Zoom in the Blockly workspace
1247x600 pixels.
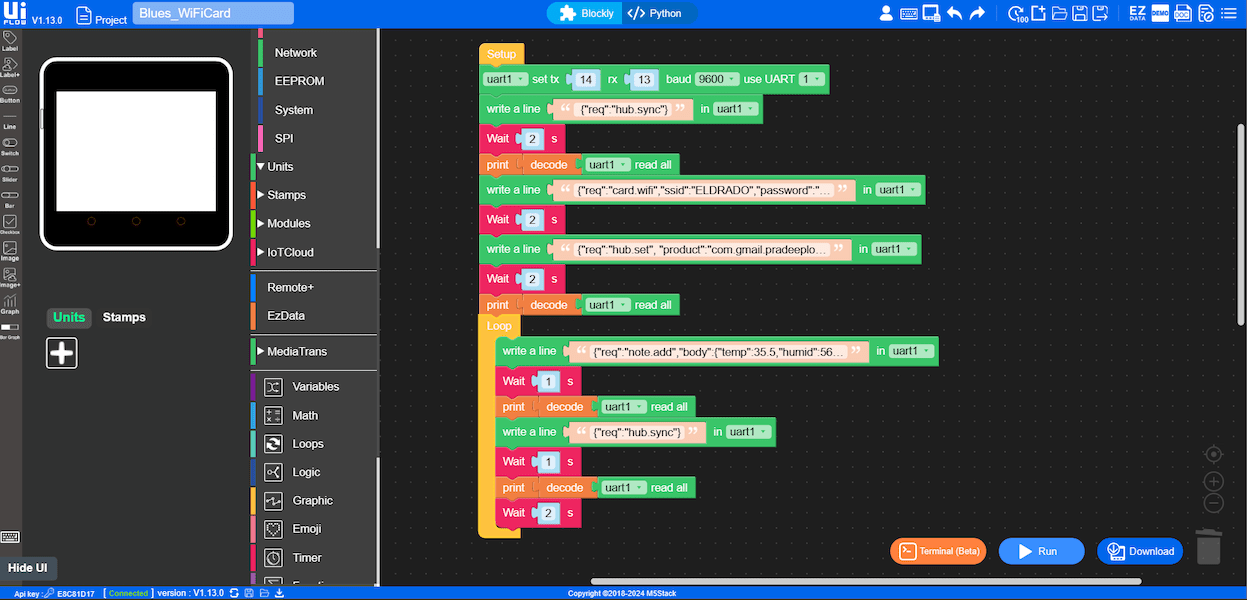click(1213, 482)
